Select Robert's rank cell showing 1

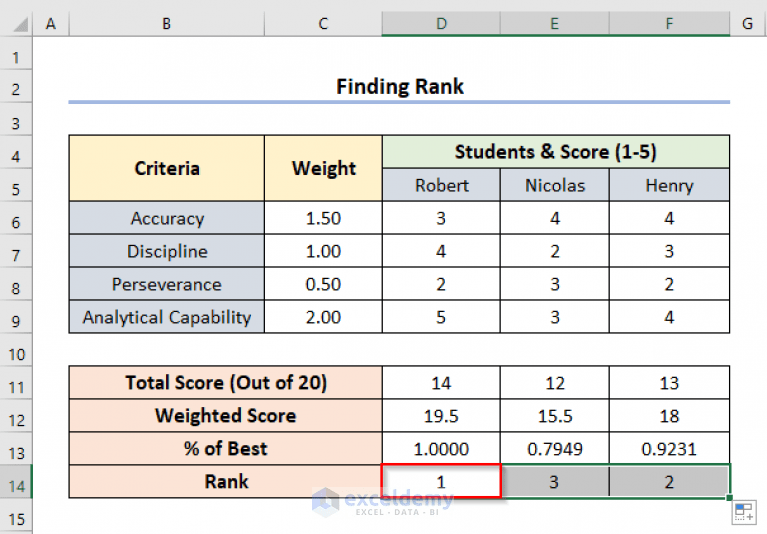tap(441, 482)
